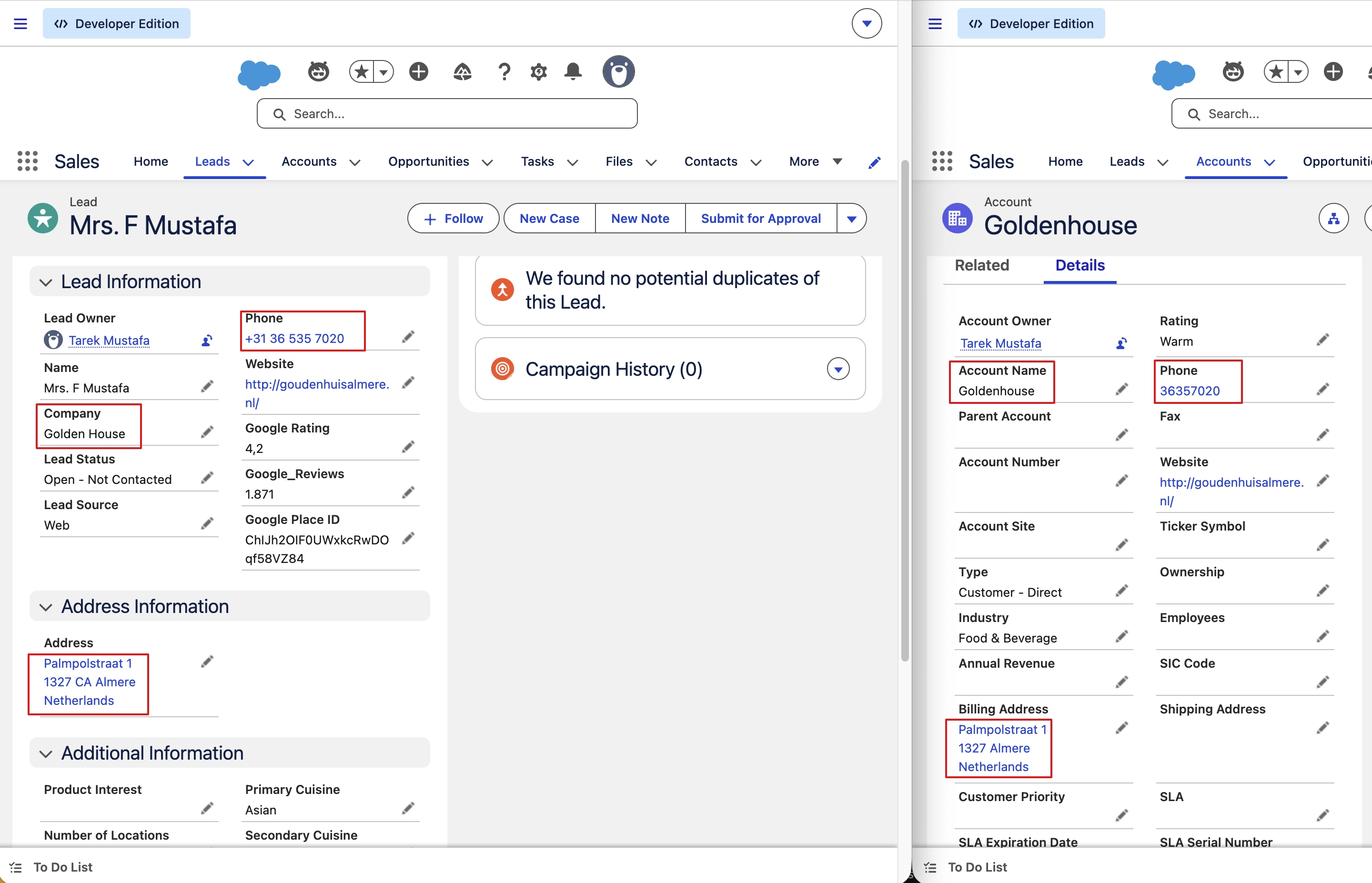The height and width of the screenshot is (883, 1372).
Task: Select Files tab in navigation
Action: point(619,161)
